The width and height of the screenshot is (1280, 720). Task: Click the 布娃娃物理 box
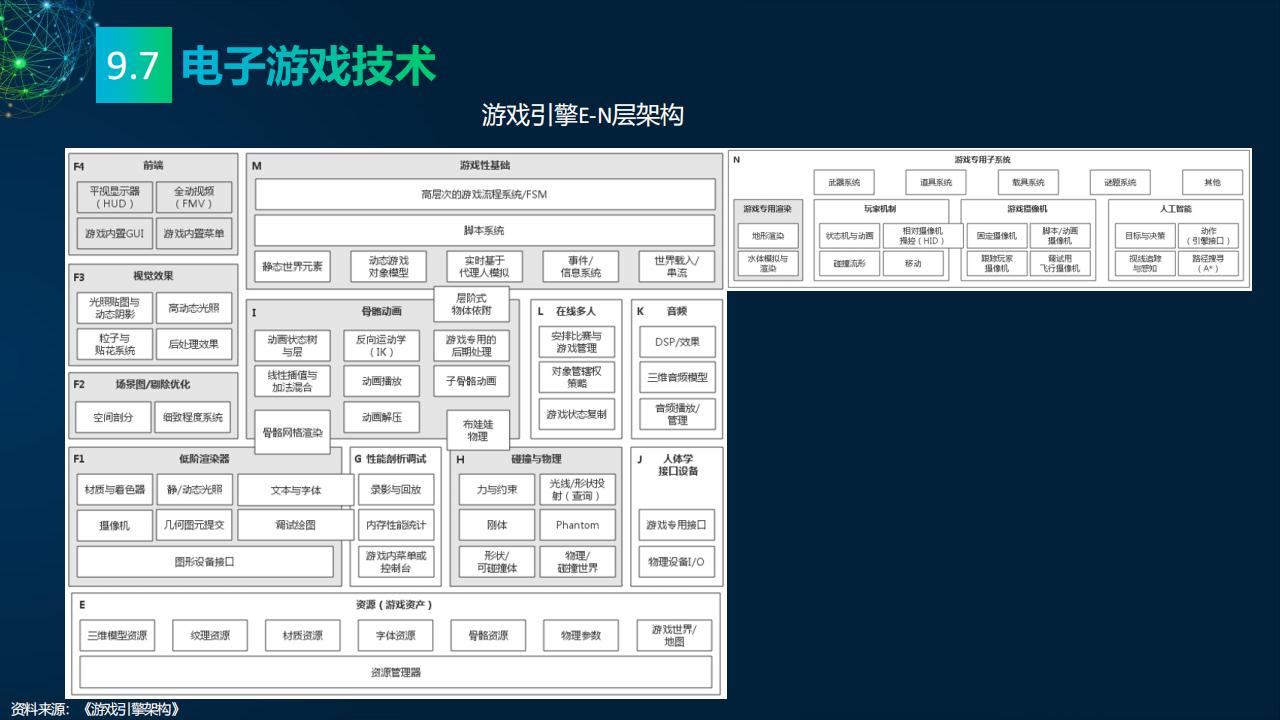(477, 430)
